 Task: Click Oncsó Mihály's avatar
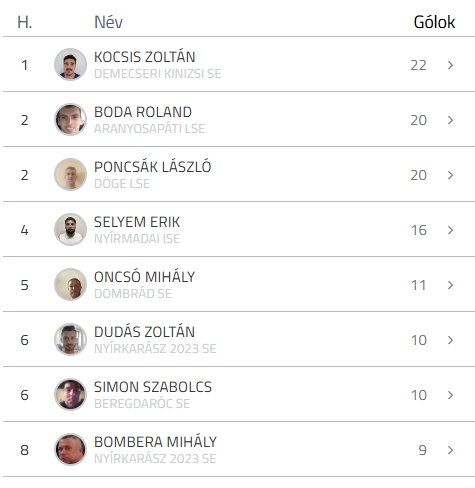[x=70, y=284]
